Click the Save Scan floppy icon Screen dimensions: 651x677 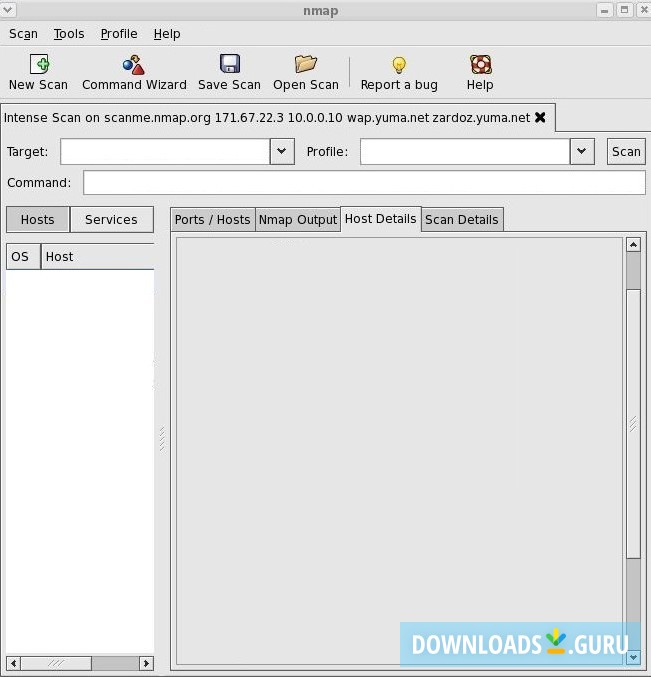230,64
